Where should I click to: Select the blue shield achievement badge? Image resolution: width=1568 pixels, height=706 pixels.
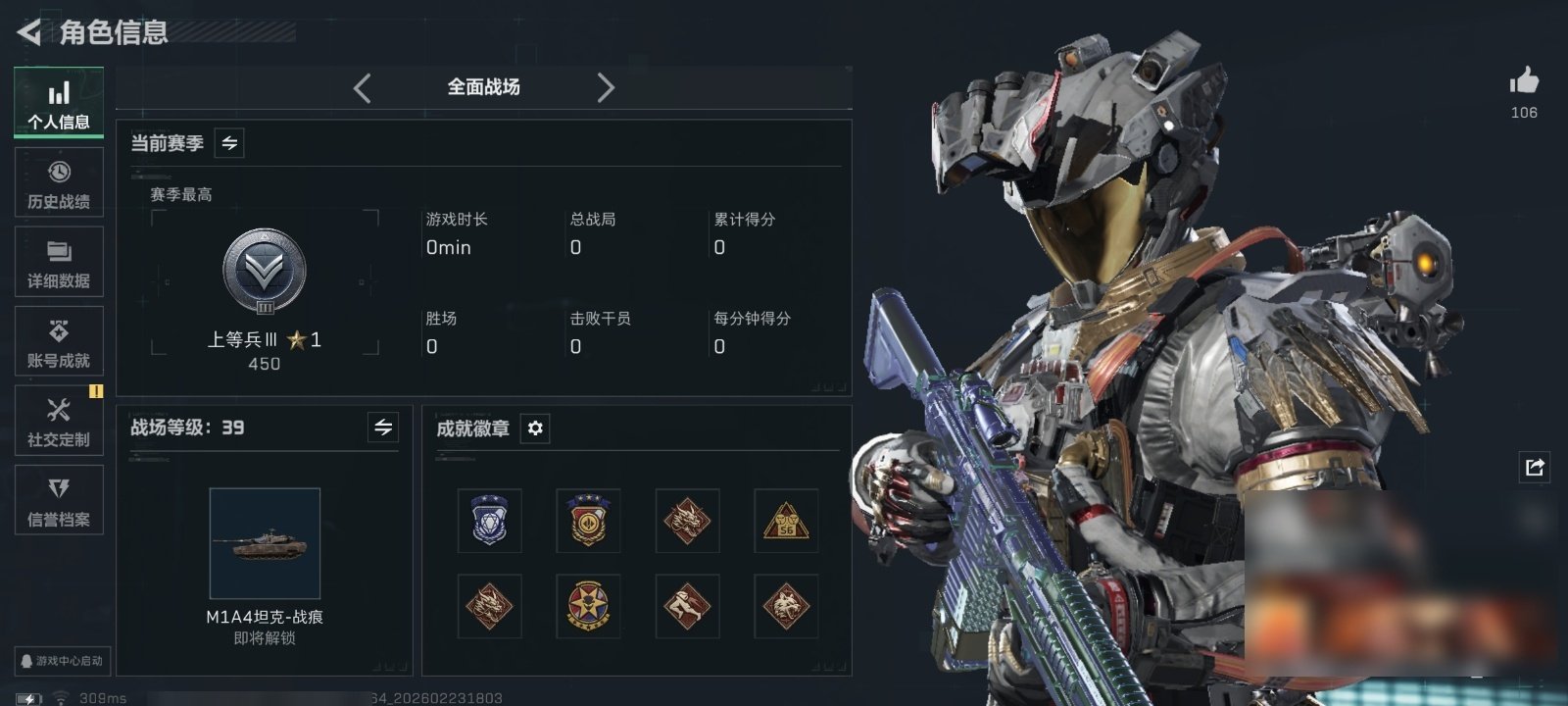click(x=489, y=521)
